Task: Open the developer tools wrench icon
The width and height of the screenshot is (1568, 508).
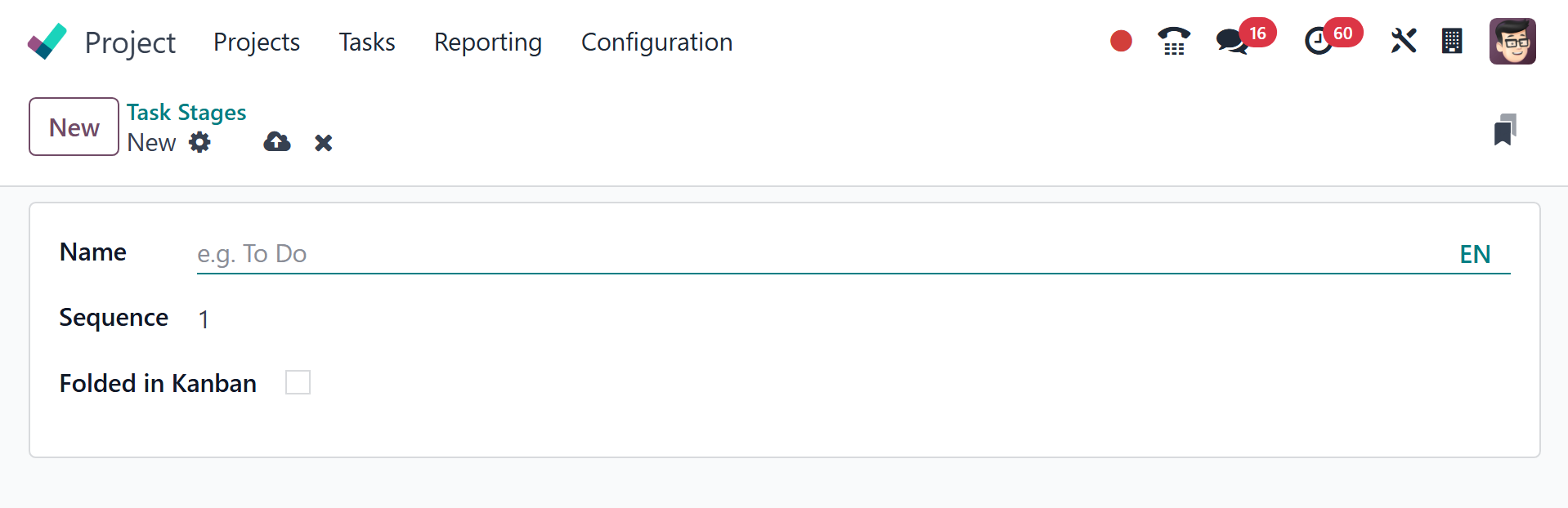Action: [1403, 41]
